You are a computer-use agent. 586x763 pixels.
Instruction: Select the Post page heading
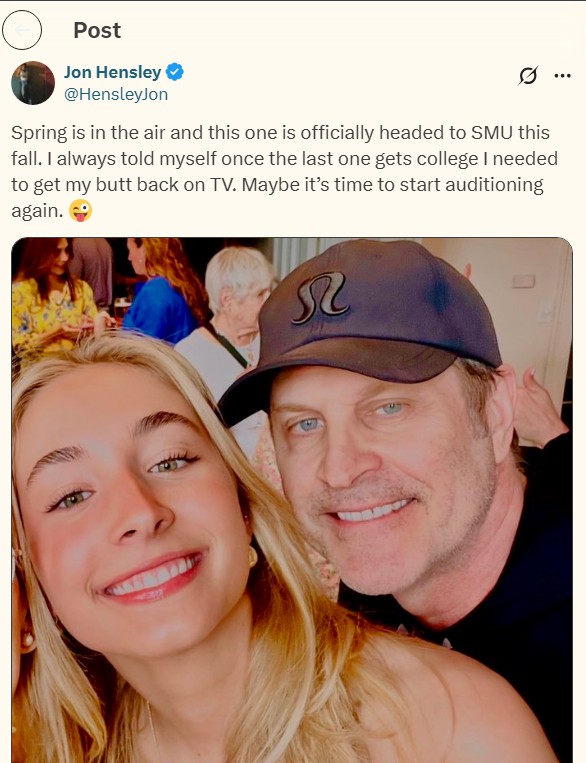pos(97,30)
